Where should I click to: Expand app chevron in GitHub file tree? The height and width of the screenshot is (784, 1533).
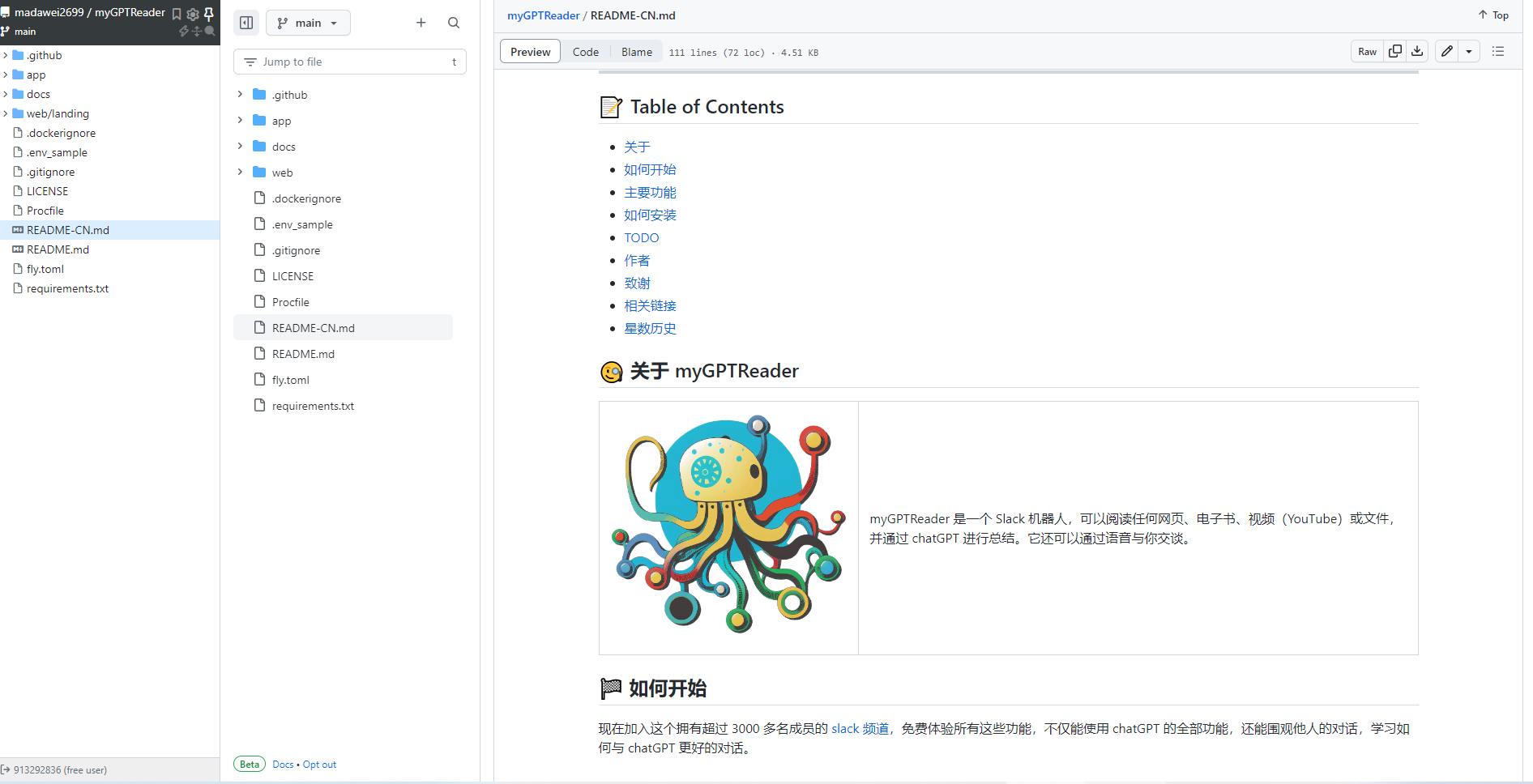click(240, 121)
